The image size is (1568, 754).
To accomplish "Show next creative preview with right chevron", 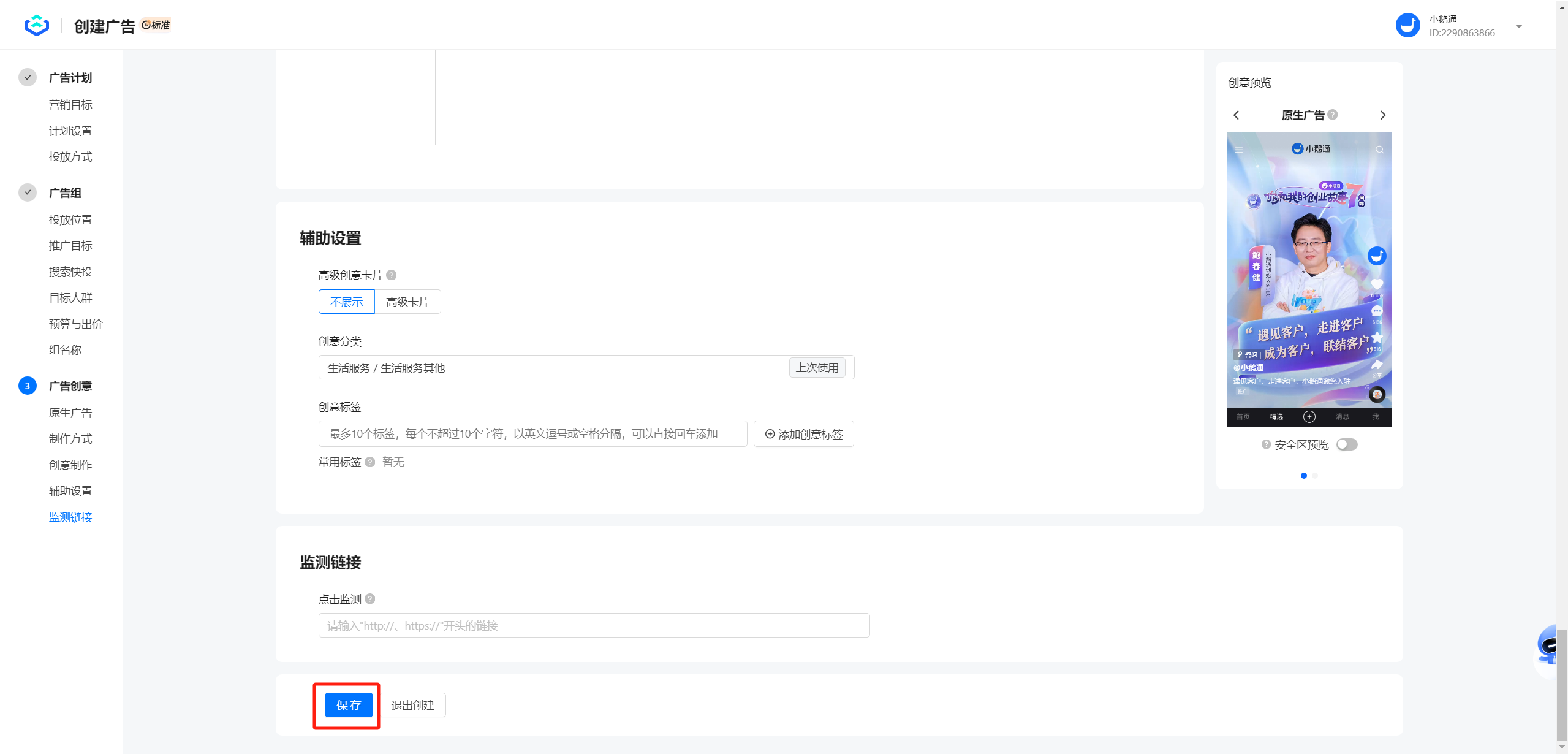I will [1382, 115].
